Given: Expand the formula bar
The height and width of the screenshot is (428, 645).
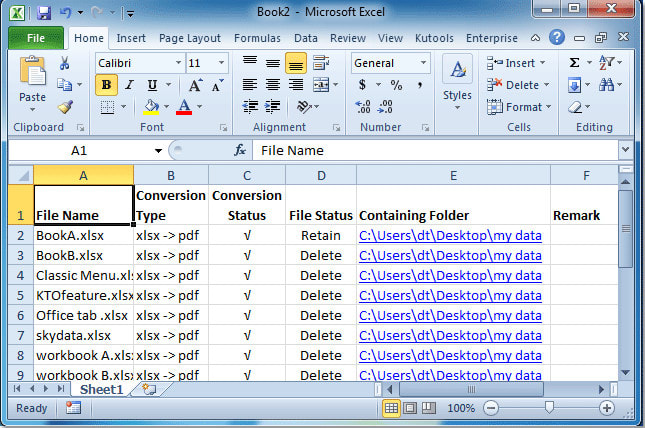Looking at the screenshot, I should coord(625,150).
